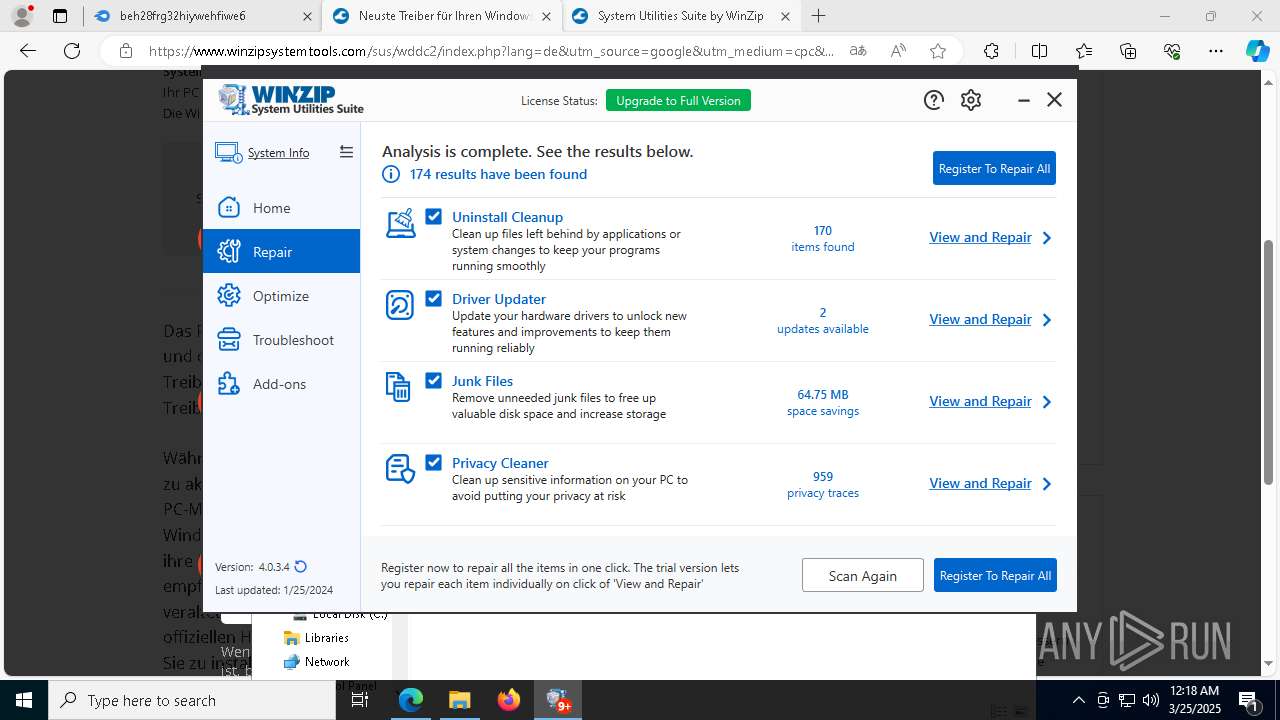Open browser extensions puzzle icon
Screen dimensions: 1280x720
(x=991, y=51)
